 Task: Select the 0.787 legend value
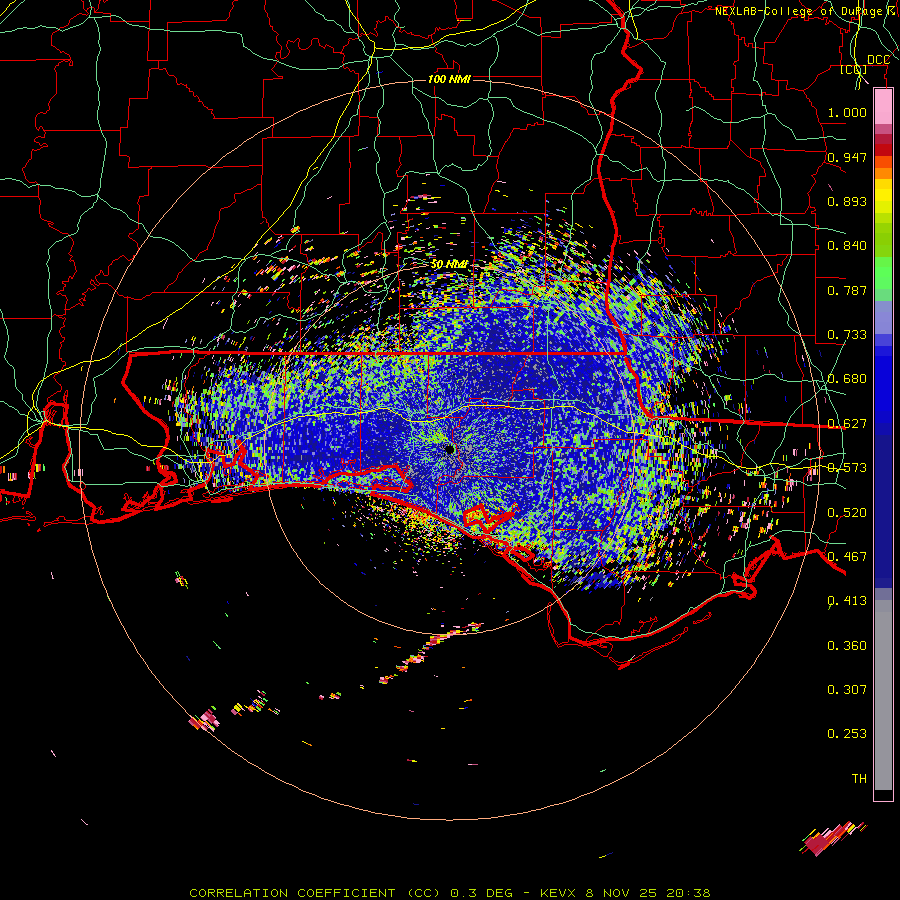pos(847,290)
